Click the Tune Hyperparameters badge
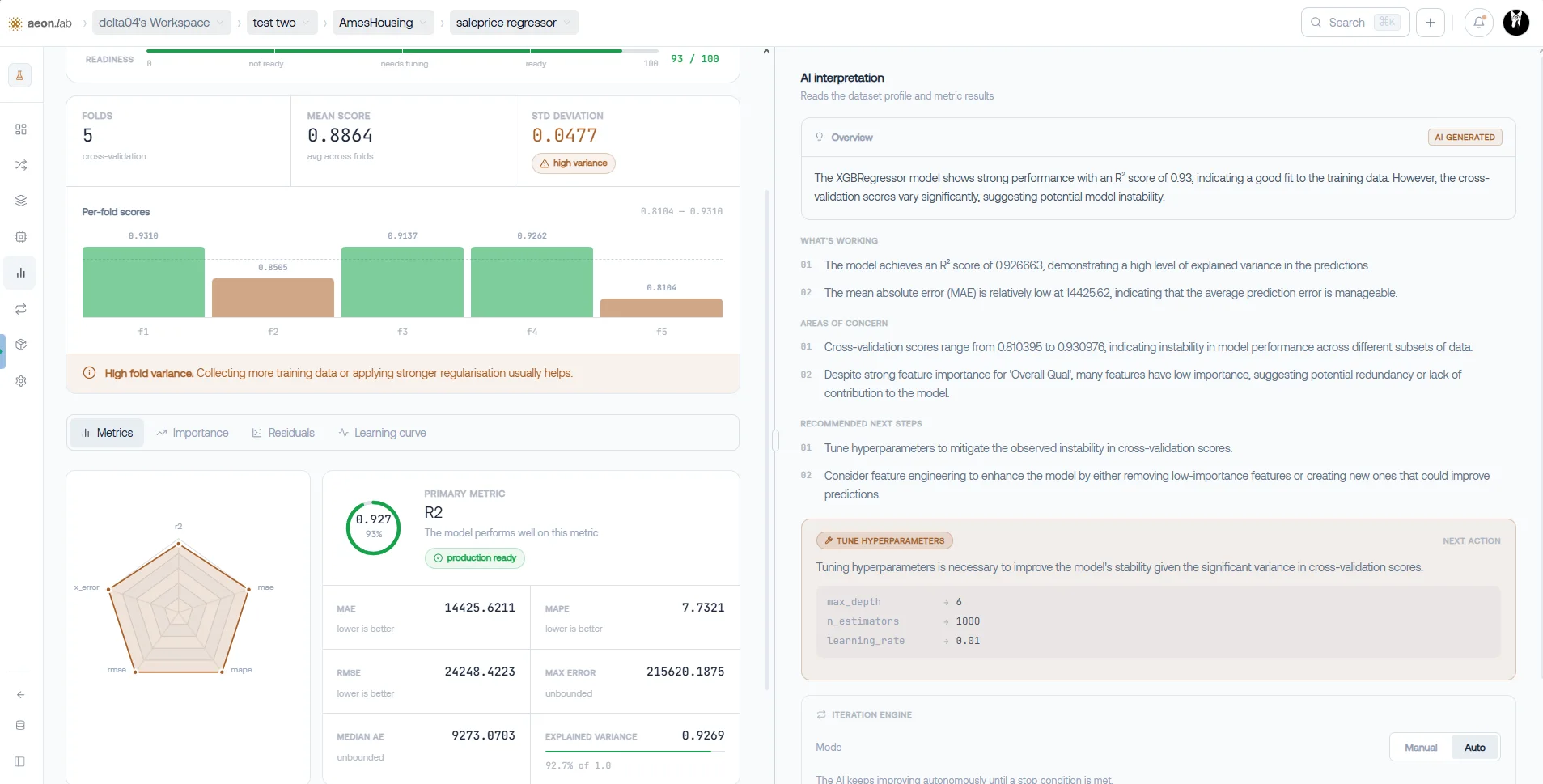Viewport: 1543px width, 784px height. coord(884,540)
